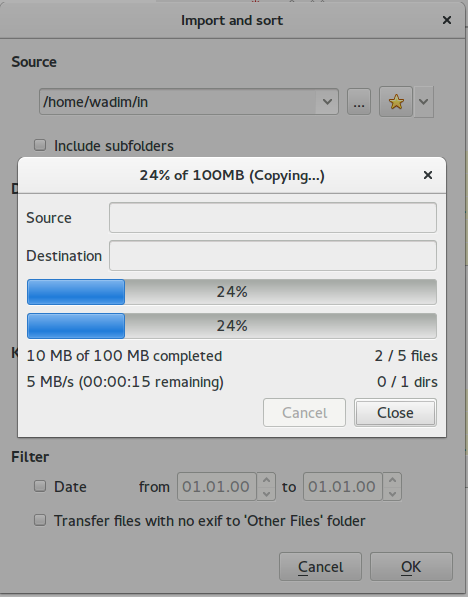Click the lower 24% progress bar
Viewport: 468px width, 597px height.
[x=232, y=326]
